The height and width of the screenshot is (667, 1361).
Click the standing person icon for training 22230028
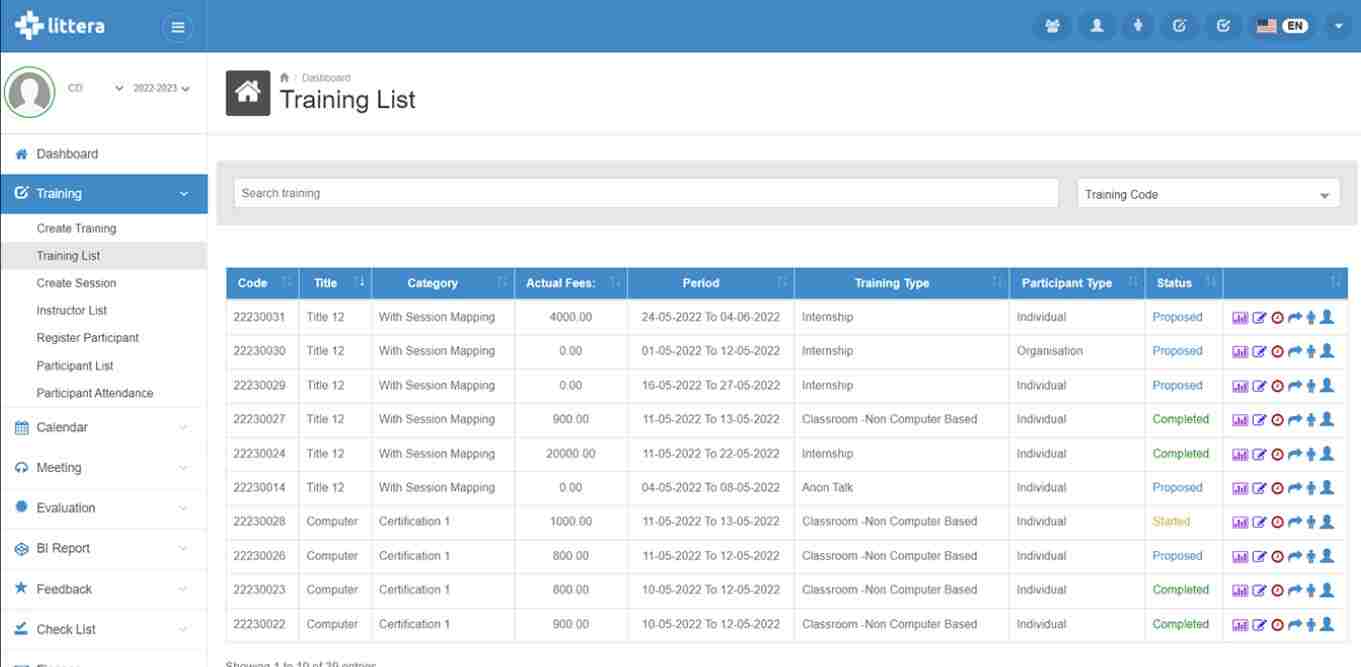coord(1310,522)
